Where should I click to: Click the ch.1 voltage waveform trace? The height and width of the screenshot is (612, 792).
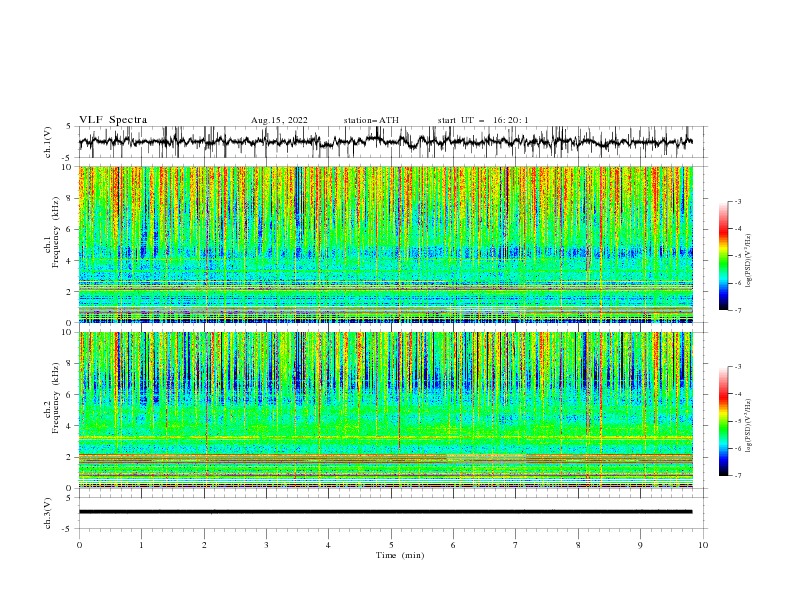(386, 142)
